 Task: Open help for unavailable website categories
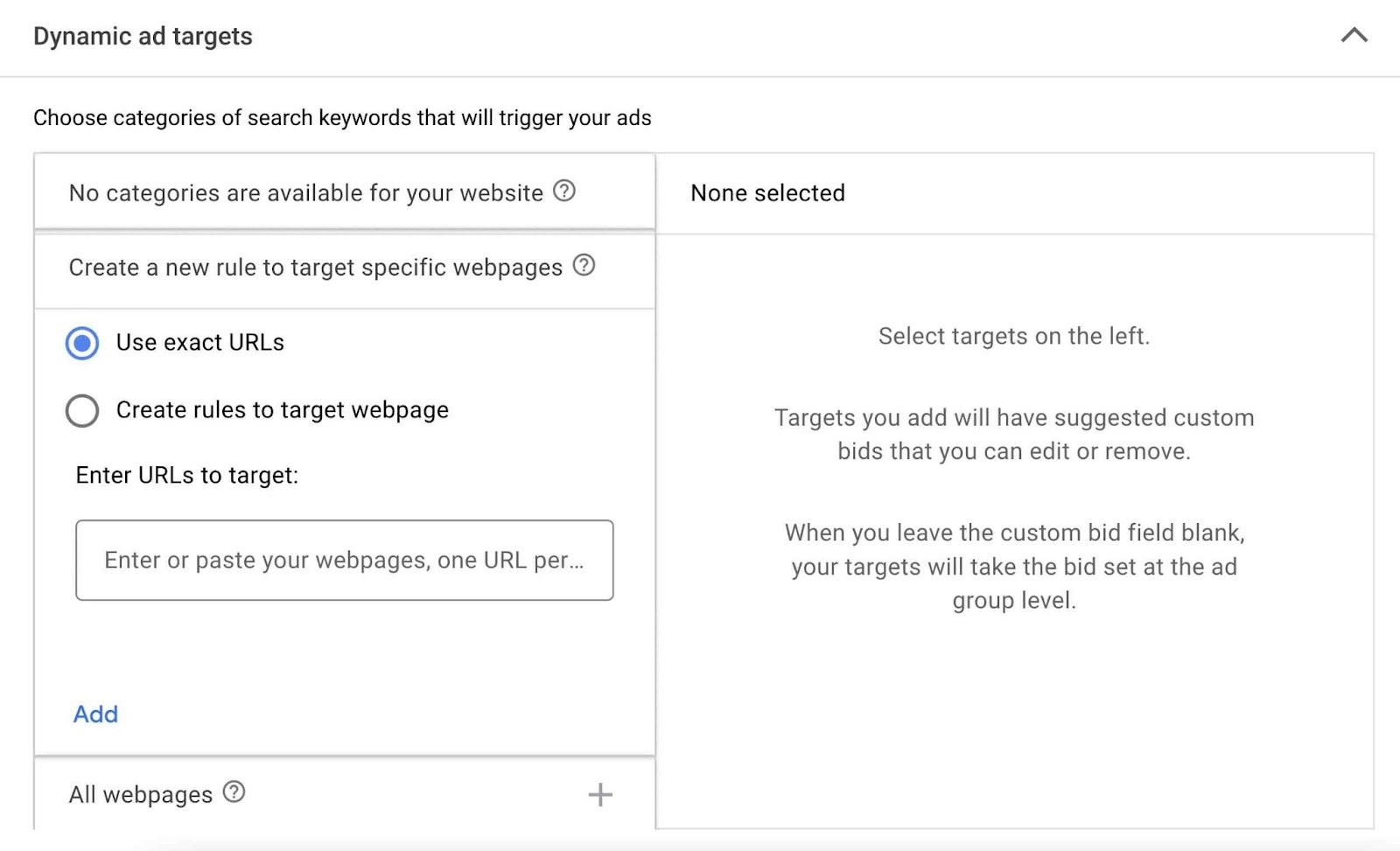(565, 193)
